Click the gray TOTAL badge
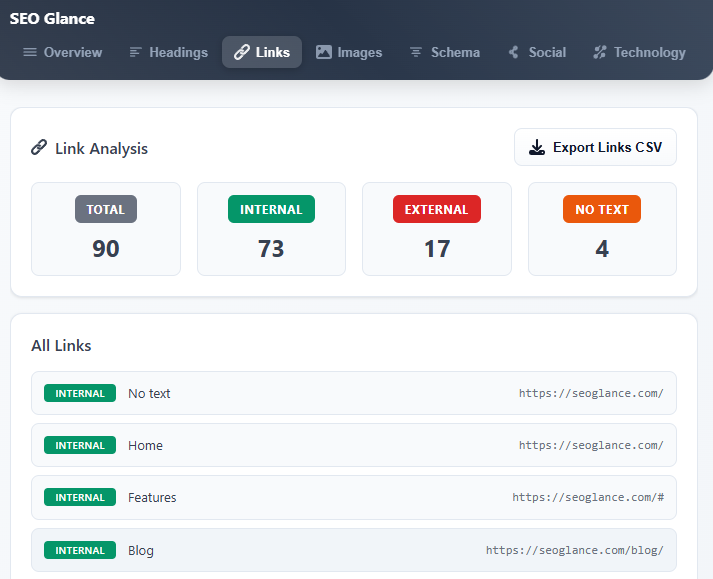713x579 pixels. (106, 209)
